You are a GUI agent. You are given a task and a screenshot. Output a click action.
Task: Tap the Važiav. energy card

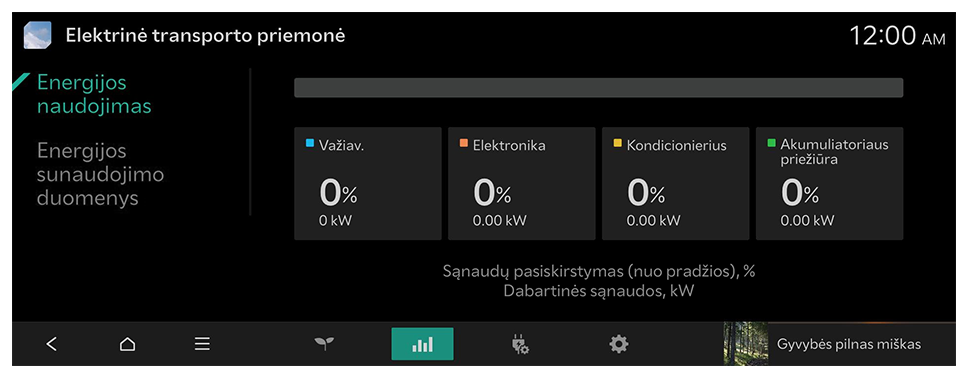pyautogui.click(x=367, y=183)
